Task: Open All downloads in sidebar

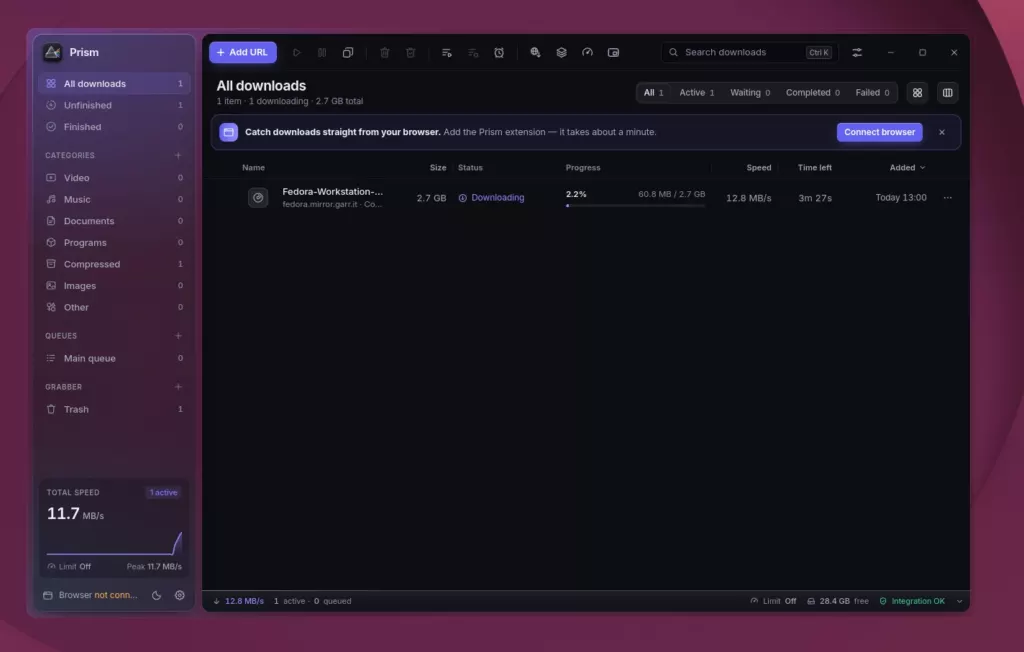Action: tap(114, 84)
